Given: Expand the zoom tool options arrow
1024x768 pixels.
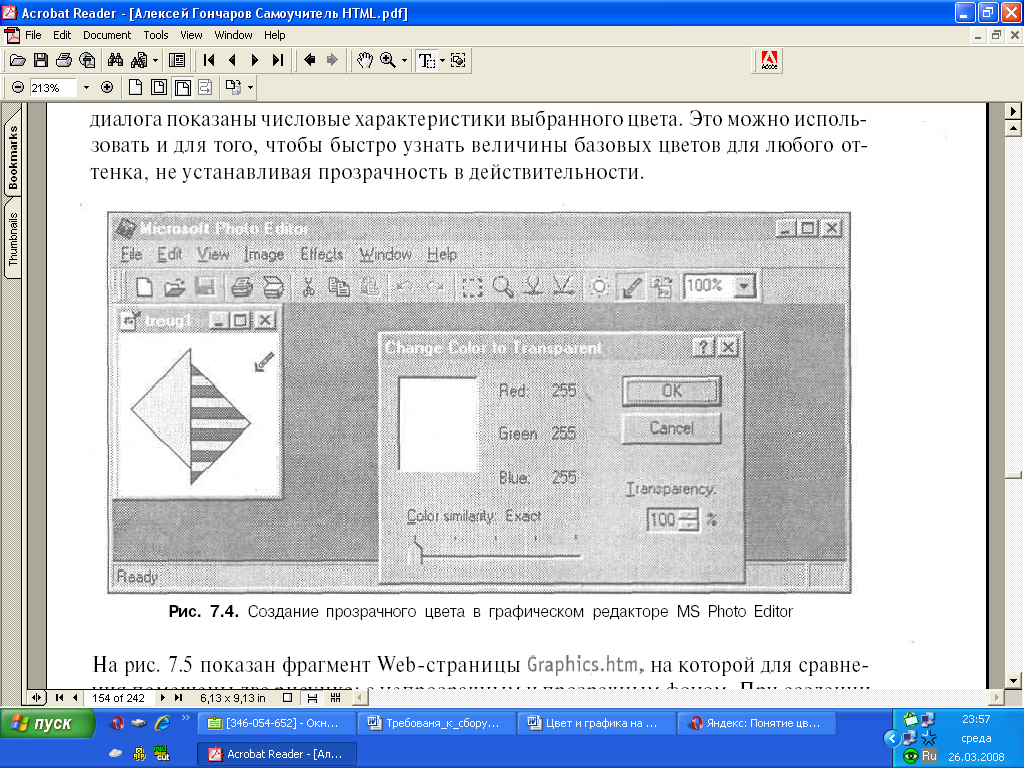Looking at the screenshot, I should point(404,61).
